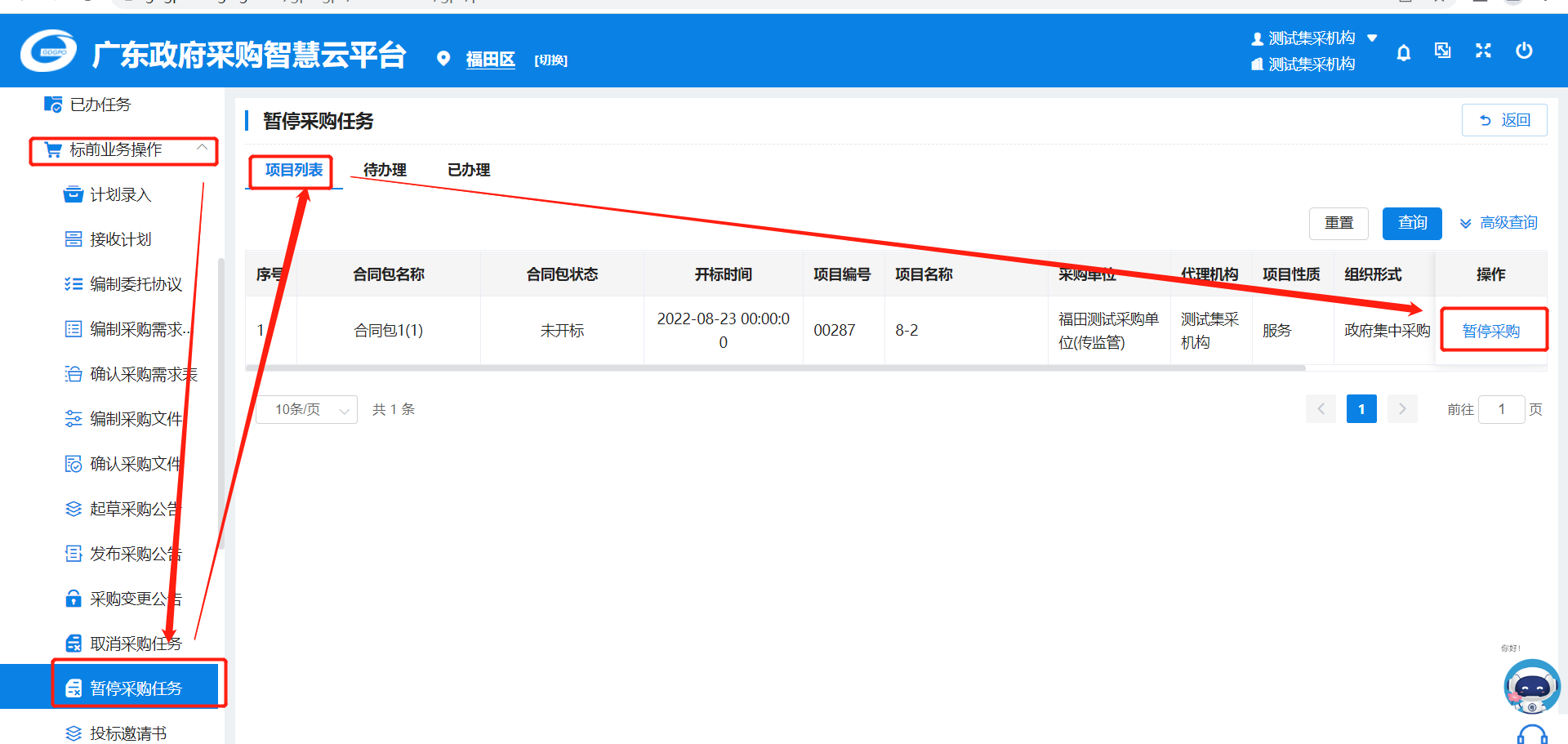Open the robot assistant chat icon
The height and width of the screenshot is (744, 1568).
(x=1531, y=687)
